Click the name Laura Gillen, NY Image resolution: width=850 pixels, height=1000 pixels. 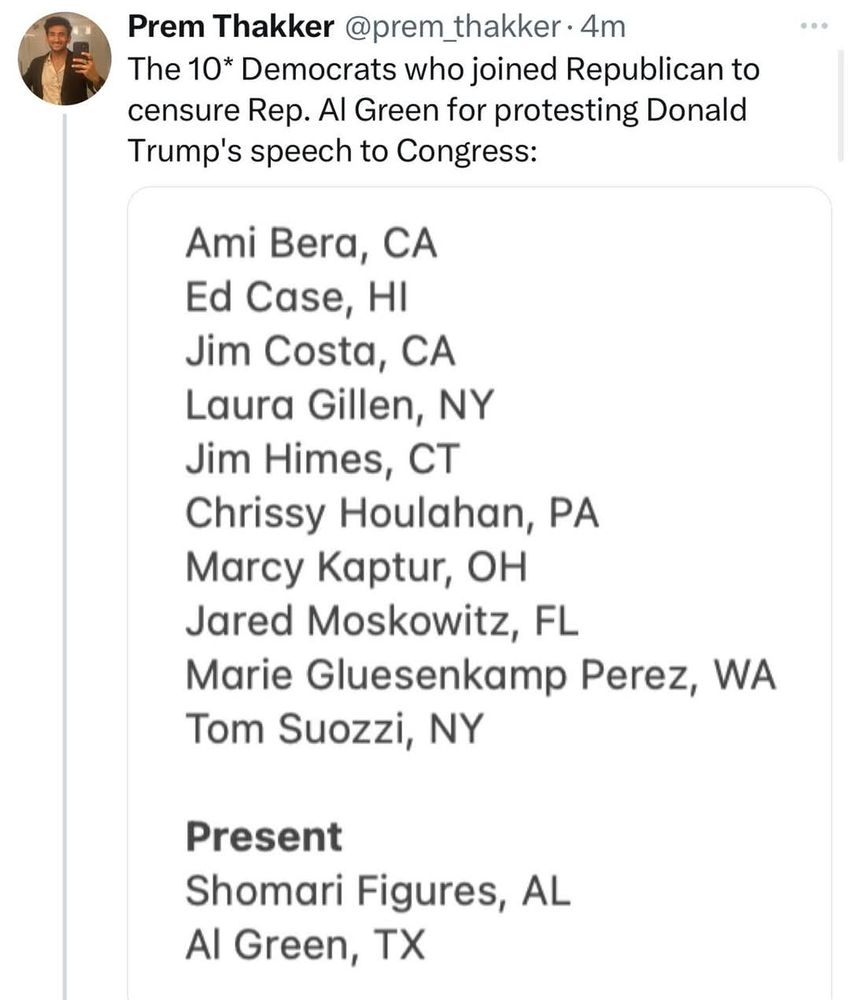coord(339,406)
